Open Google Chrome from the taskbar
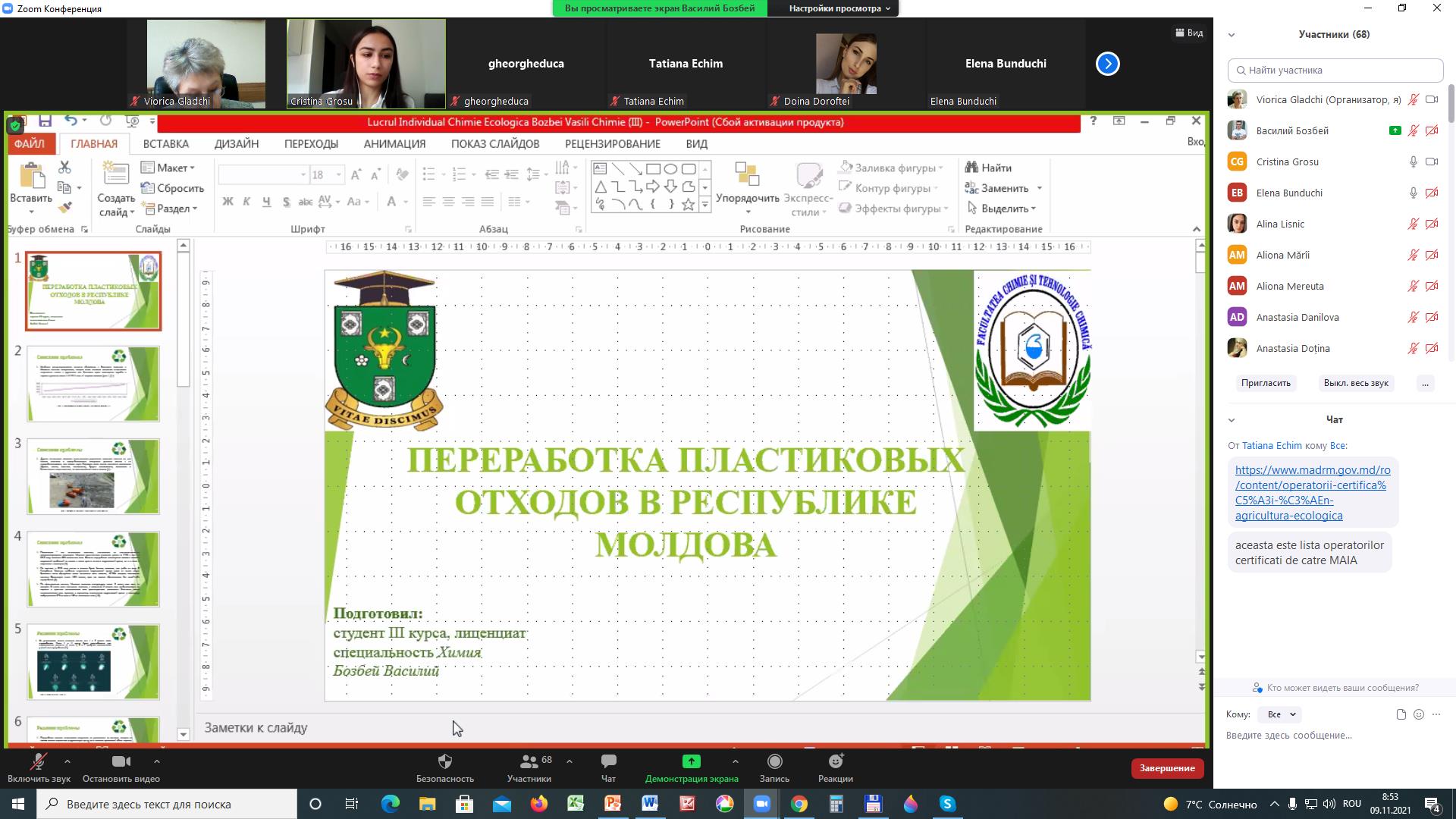The width and height of the screenshot is (1456, 819). click(x=799, y=804)
